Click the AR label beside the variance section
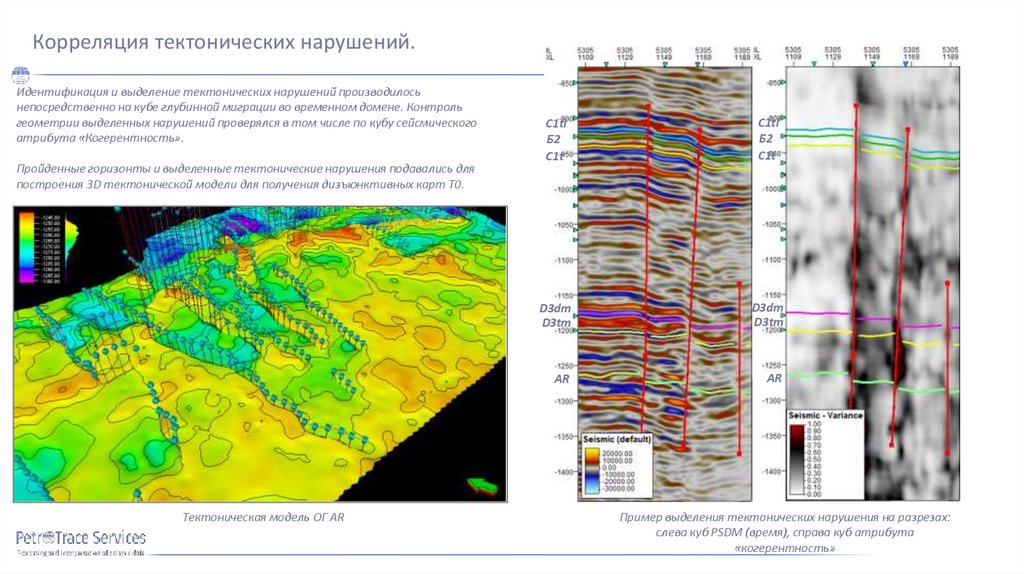 (774, 378)
